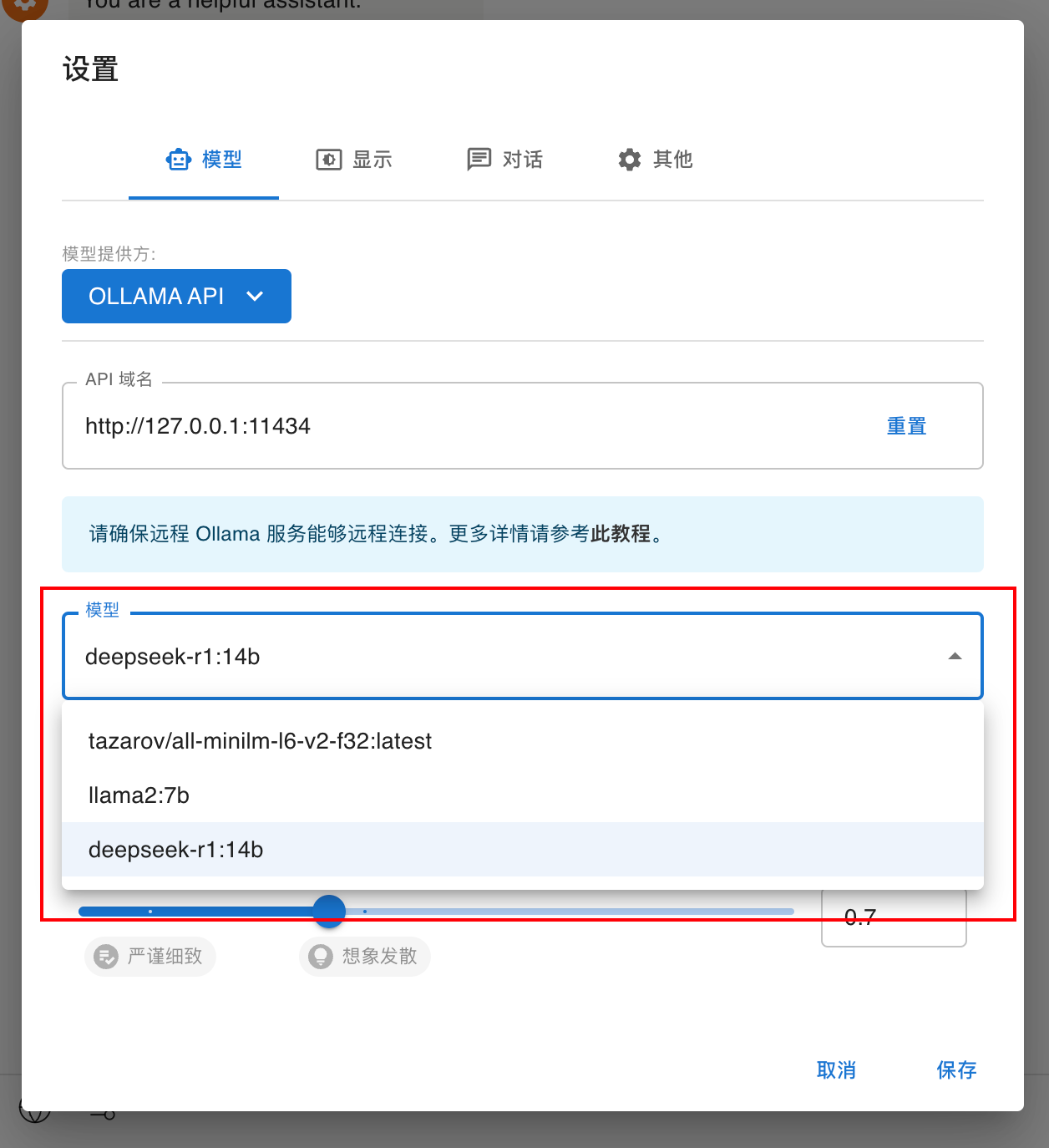Switch to the 显示 tab

point(354,160)
